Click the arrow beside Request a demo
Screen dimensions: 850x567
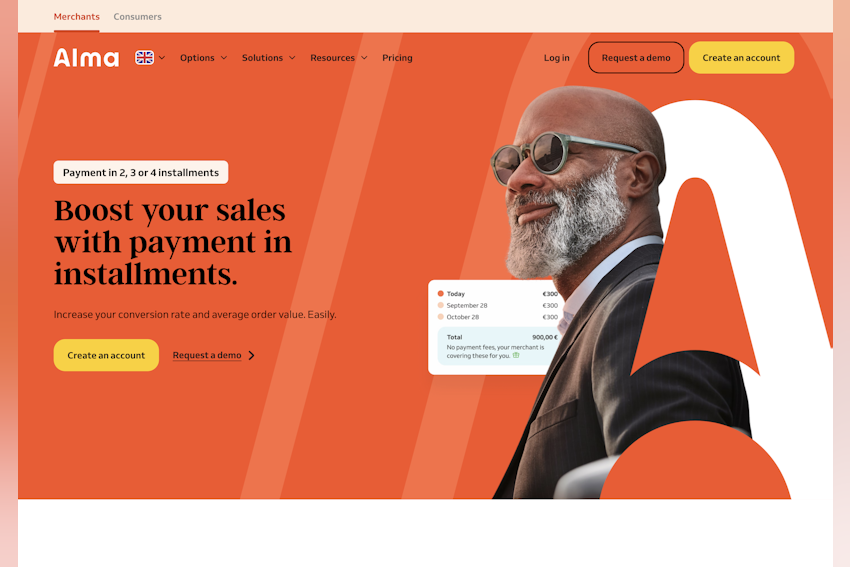point(252,355)
